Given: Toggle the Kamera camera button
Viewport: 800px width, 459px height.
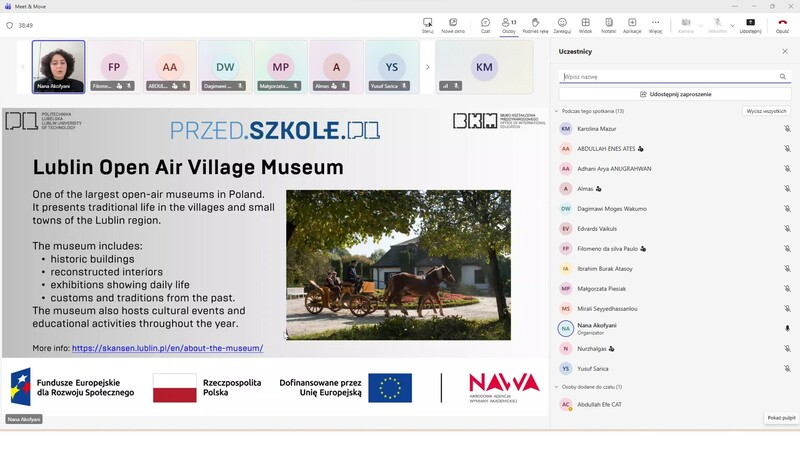Looking at the screenshot, I should coord(685,24).
